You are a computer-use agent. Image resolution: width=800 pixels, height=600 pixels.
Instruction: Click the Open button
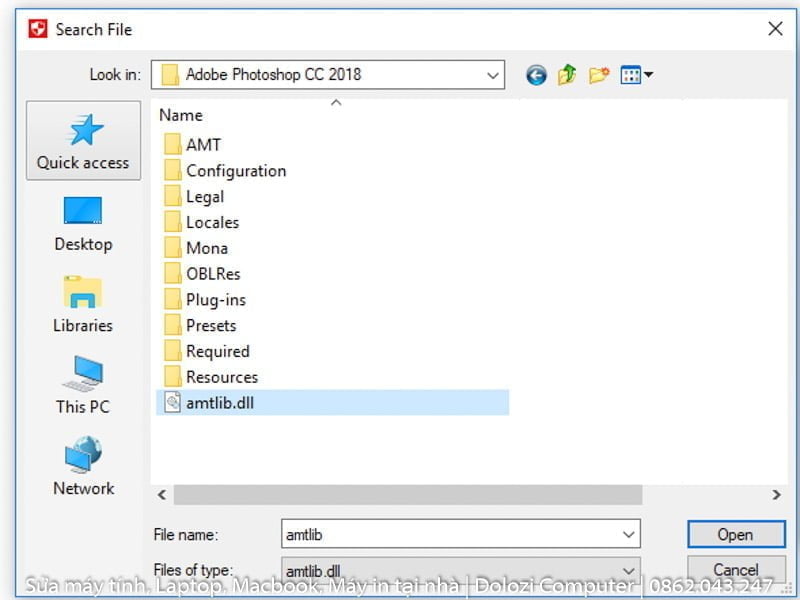(736, 533)
